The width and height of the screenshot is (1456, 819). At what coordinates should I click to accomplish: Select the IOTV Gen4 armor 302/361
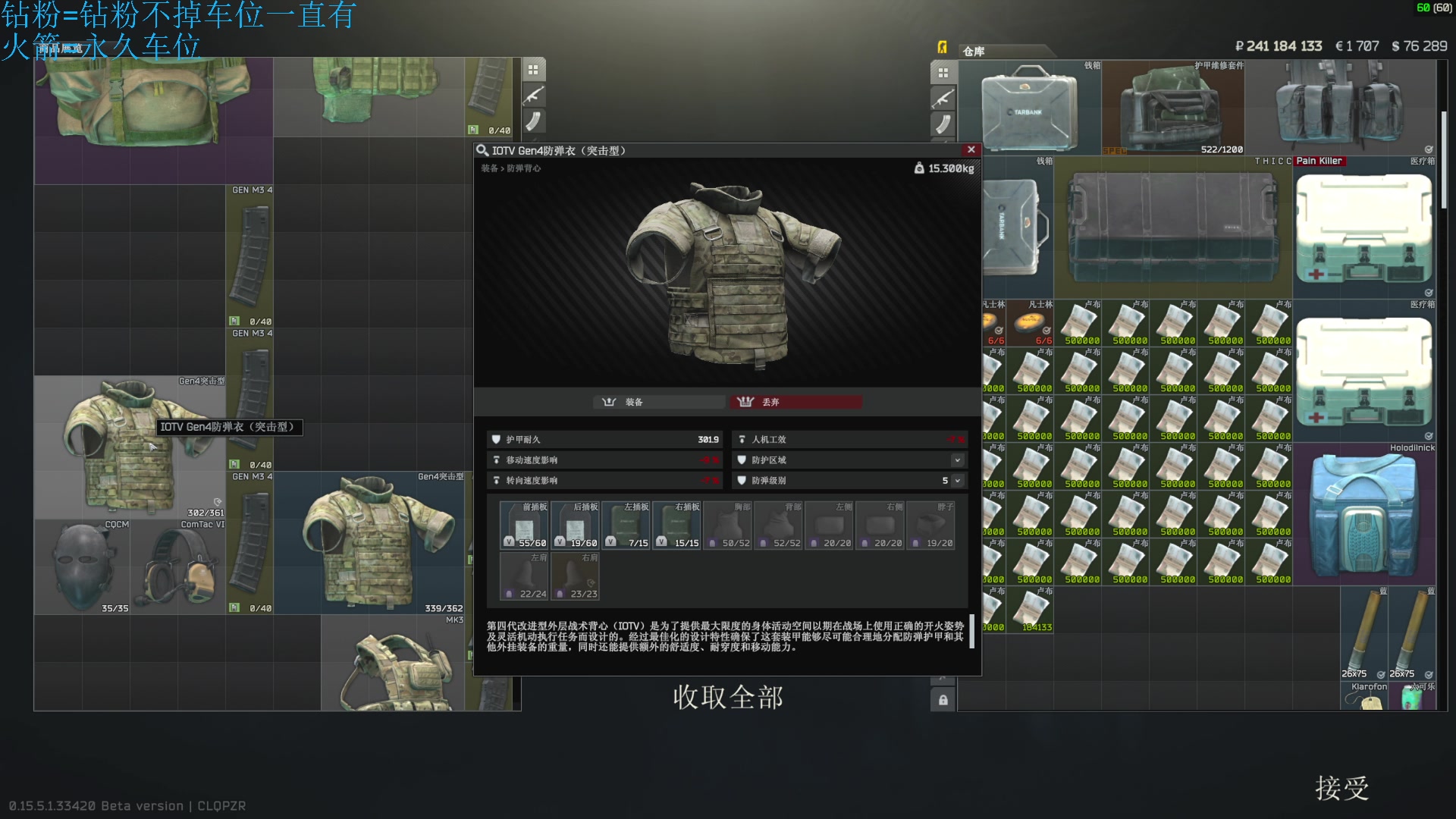pyautogui.click(x=130, y=447)
